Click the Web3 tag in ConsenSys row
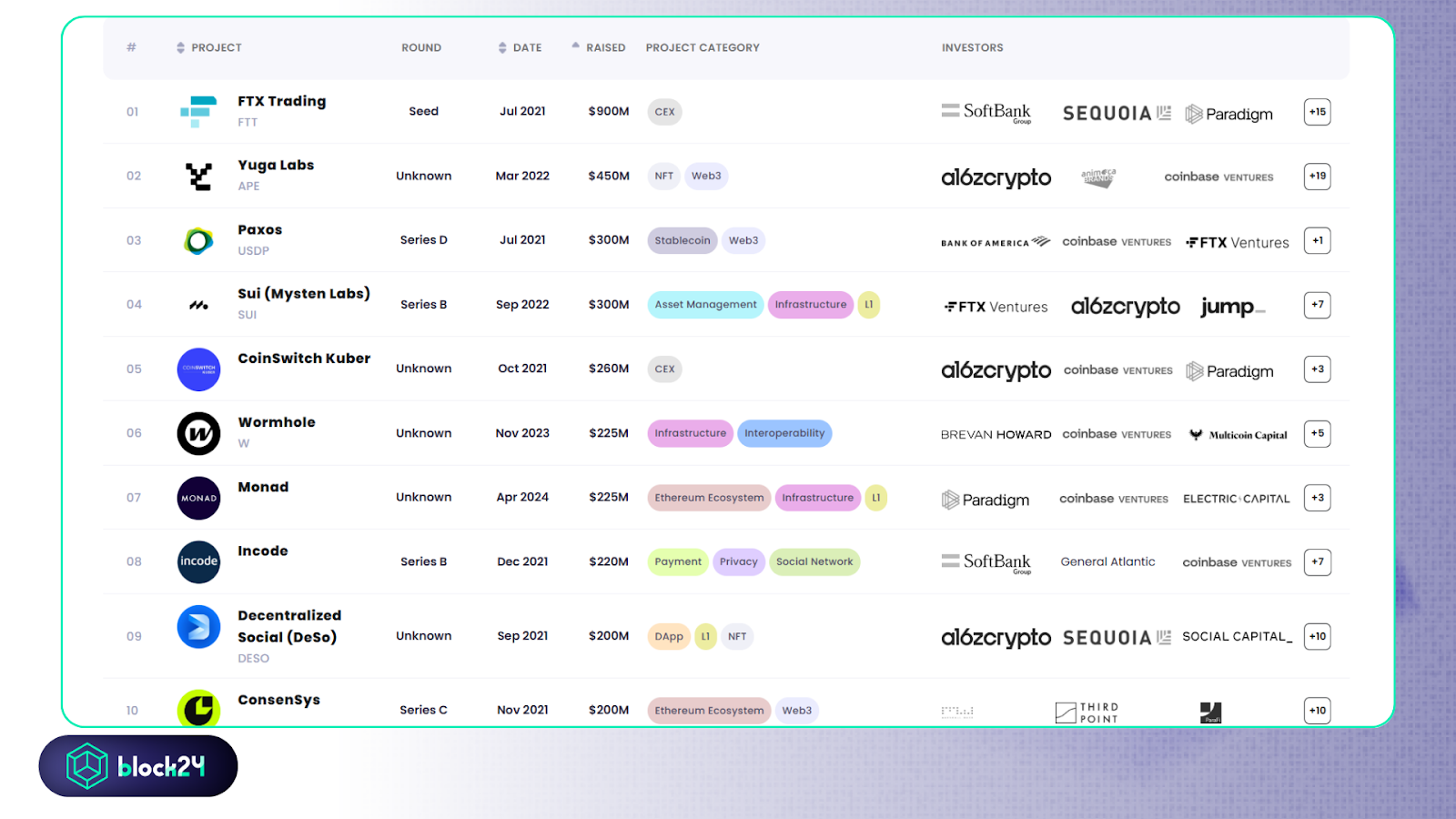The image size is (1456, 819). pyautogui.click(x=797, y=711)
